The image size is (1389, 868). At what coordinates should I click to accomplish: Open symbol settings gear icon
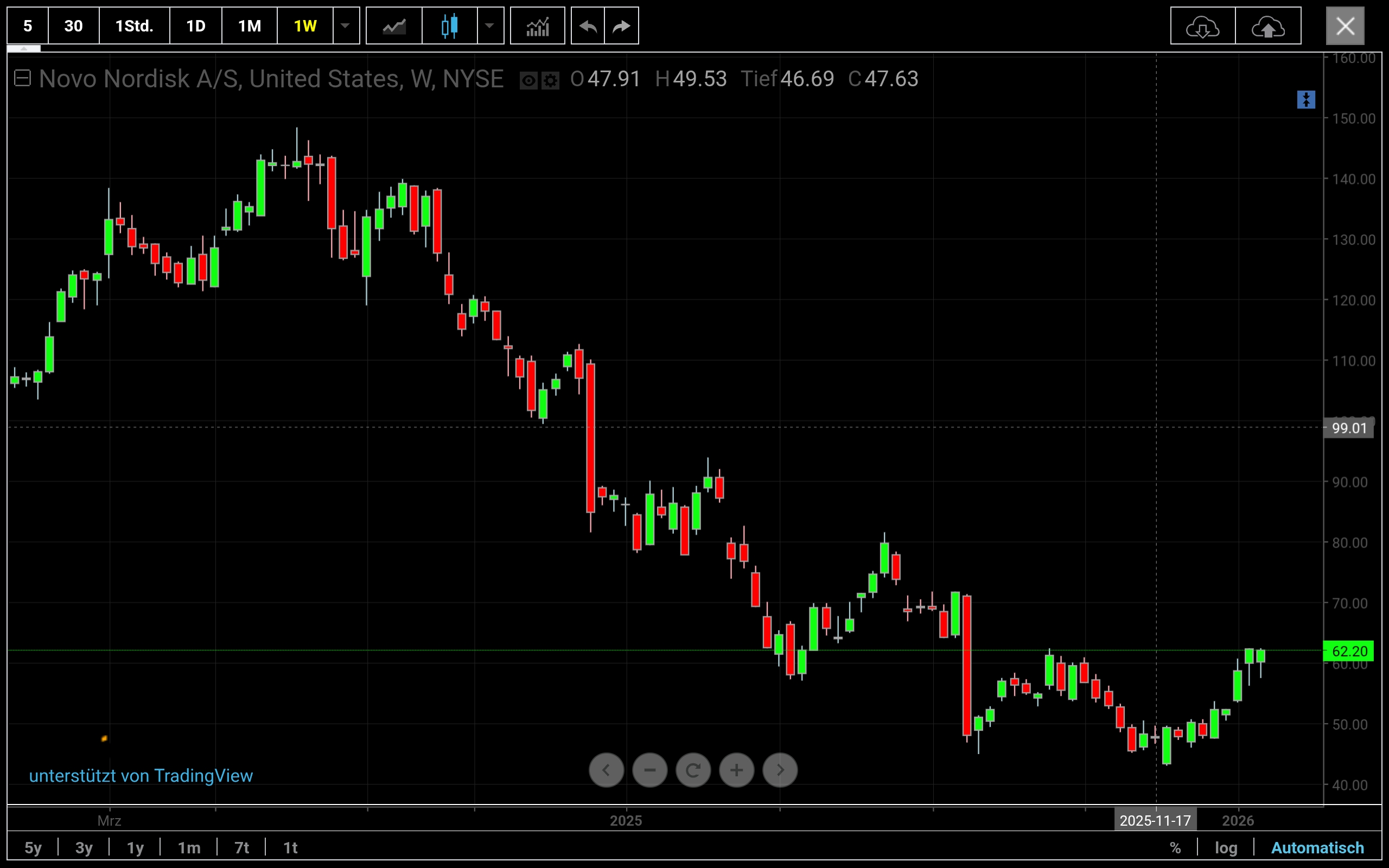(550, 80)
